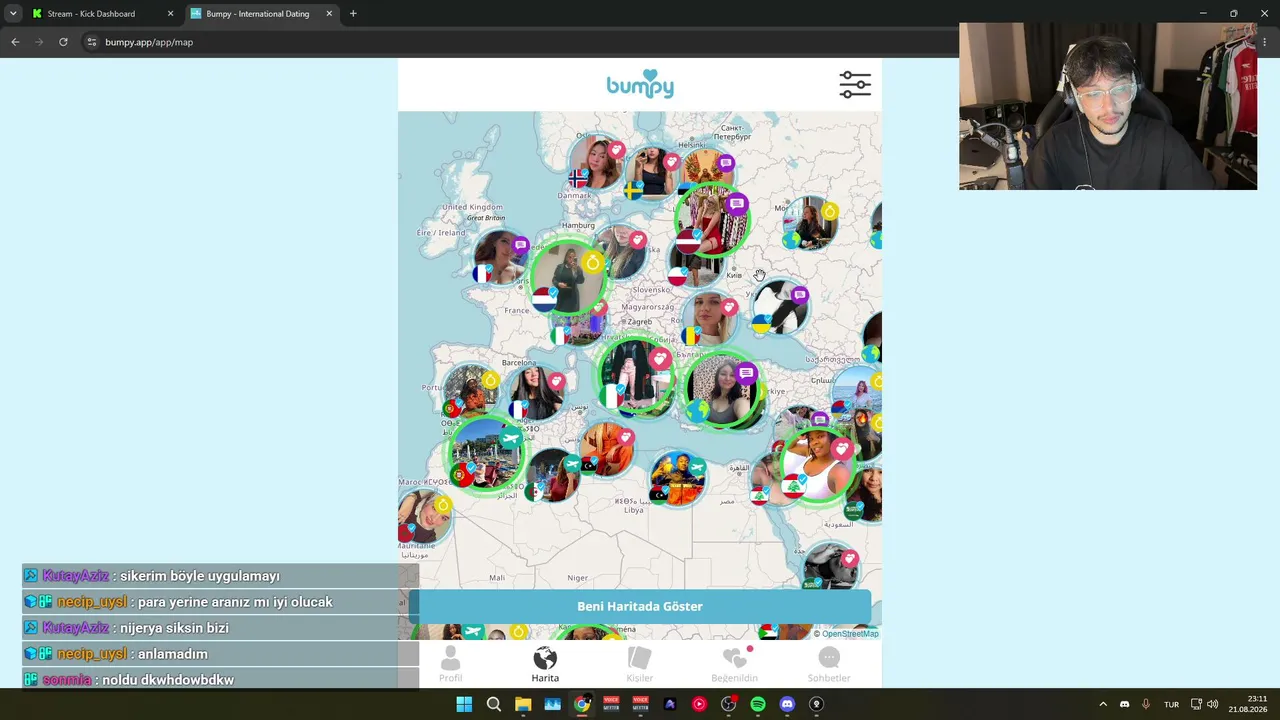Click the microphone icon in system tray
The image size is (1280, 720).
pos(1146,704)
